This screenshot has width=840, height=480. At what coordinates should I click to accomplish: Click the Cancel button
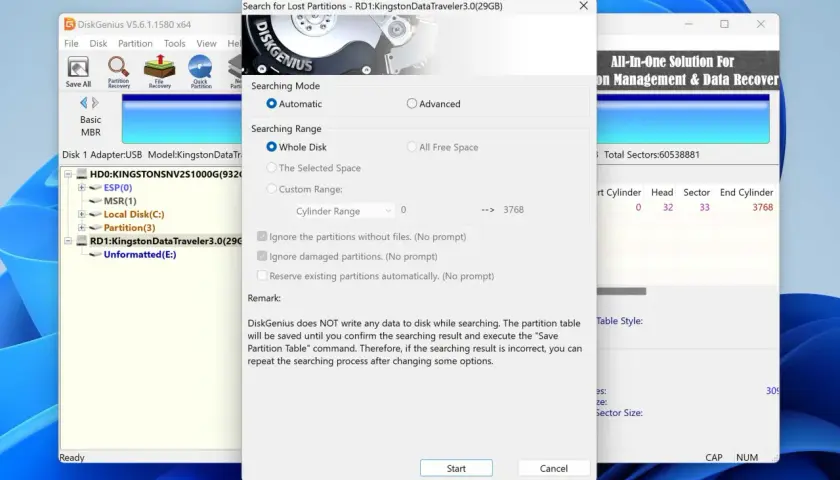coord(553,468)
